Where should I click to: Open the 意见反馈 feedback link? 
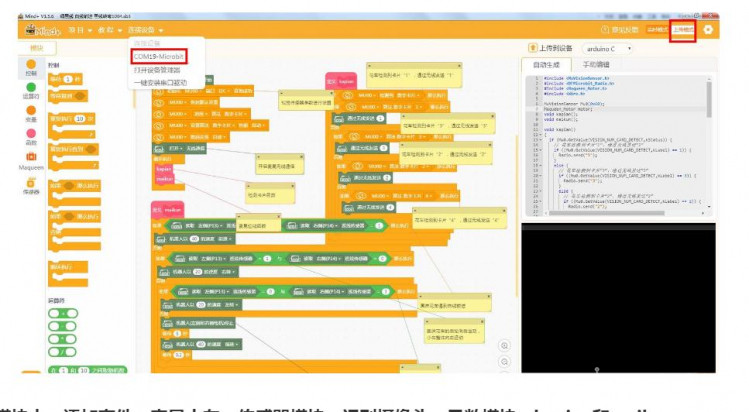[x=620, y=30]
